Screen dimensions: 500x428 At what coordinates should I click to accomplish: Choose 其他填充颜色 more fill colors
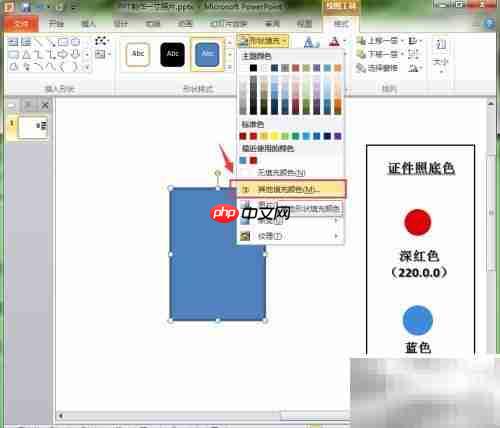pyautogui.click(x=288, y=189)
